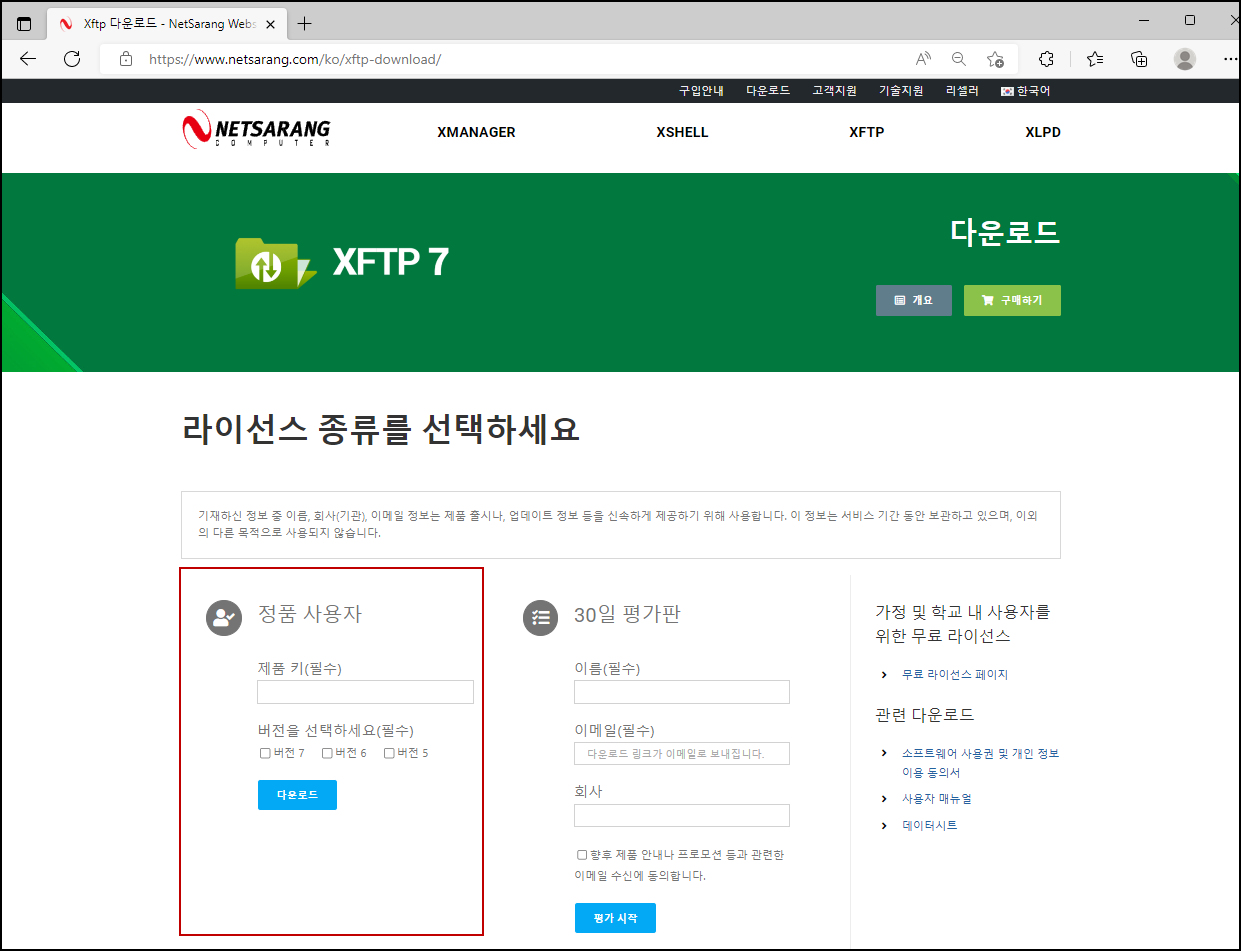Click the browser address bar URL
This screenshot has width=1241, height=951.
tap(295, 59)
